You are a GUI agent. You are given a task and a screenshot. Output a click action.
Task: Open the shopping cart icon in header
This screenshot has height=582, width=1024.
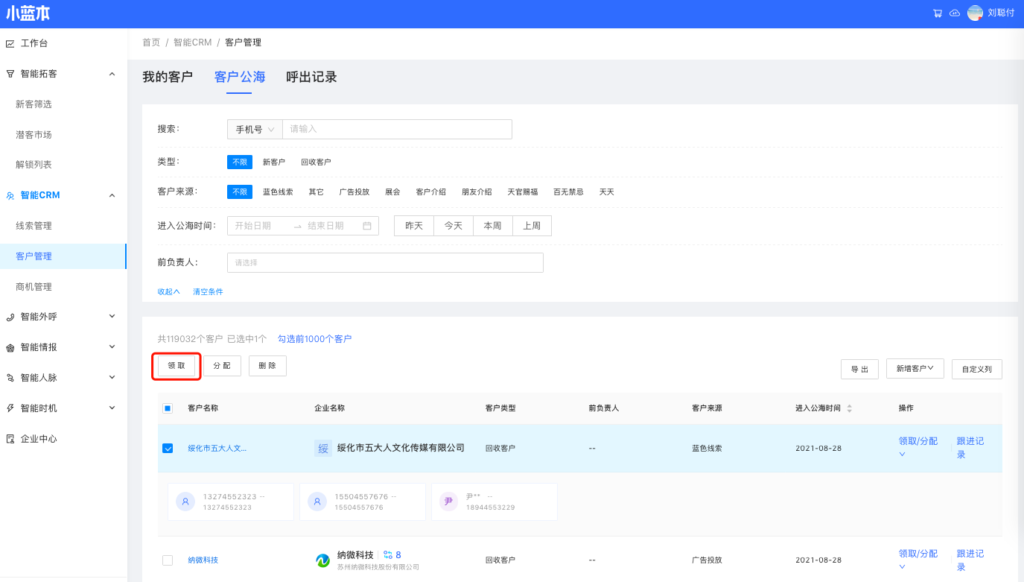click(937, 13)
